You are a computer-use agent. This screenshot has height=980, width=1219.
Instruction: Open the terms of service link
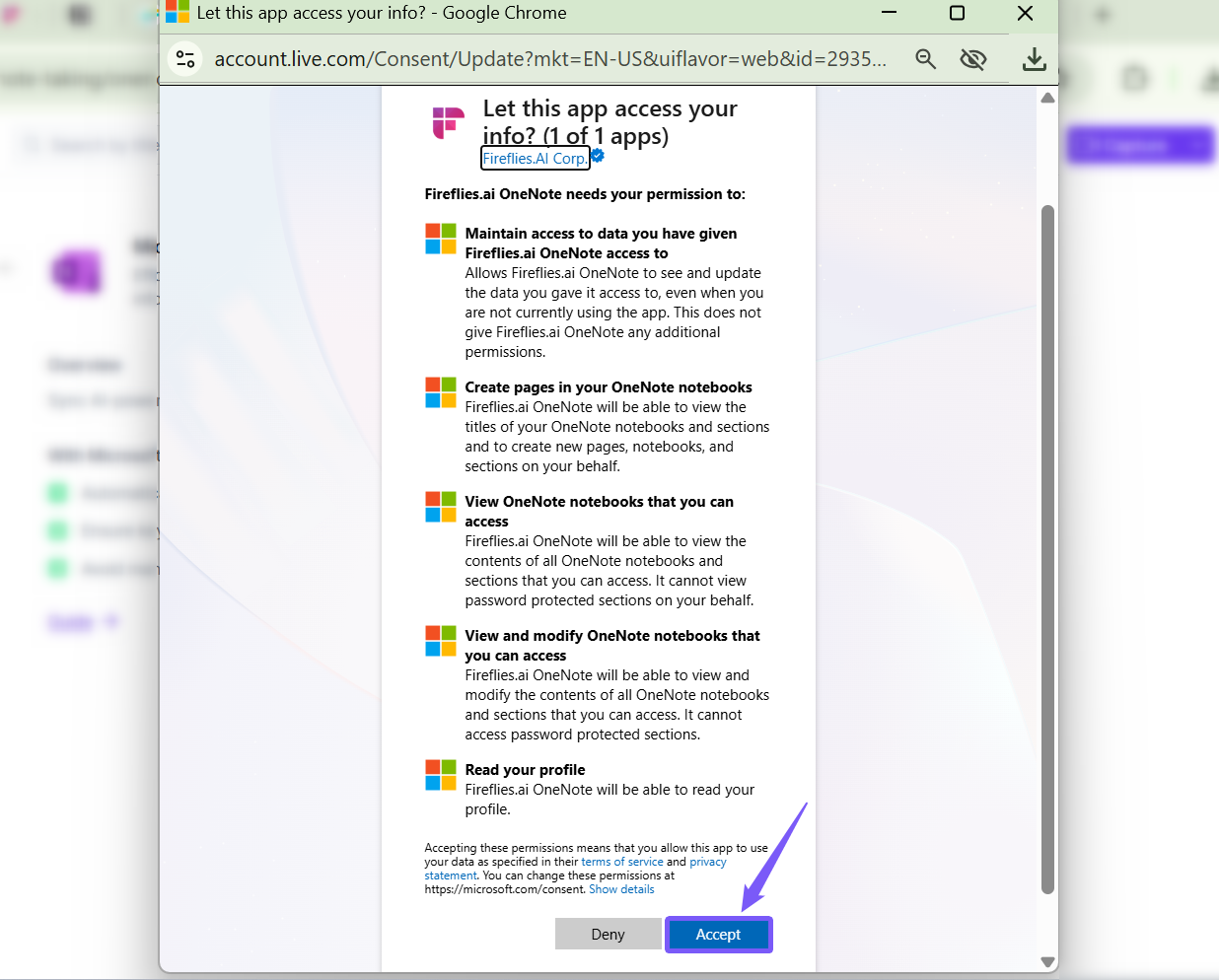(622, 862)
